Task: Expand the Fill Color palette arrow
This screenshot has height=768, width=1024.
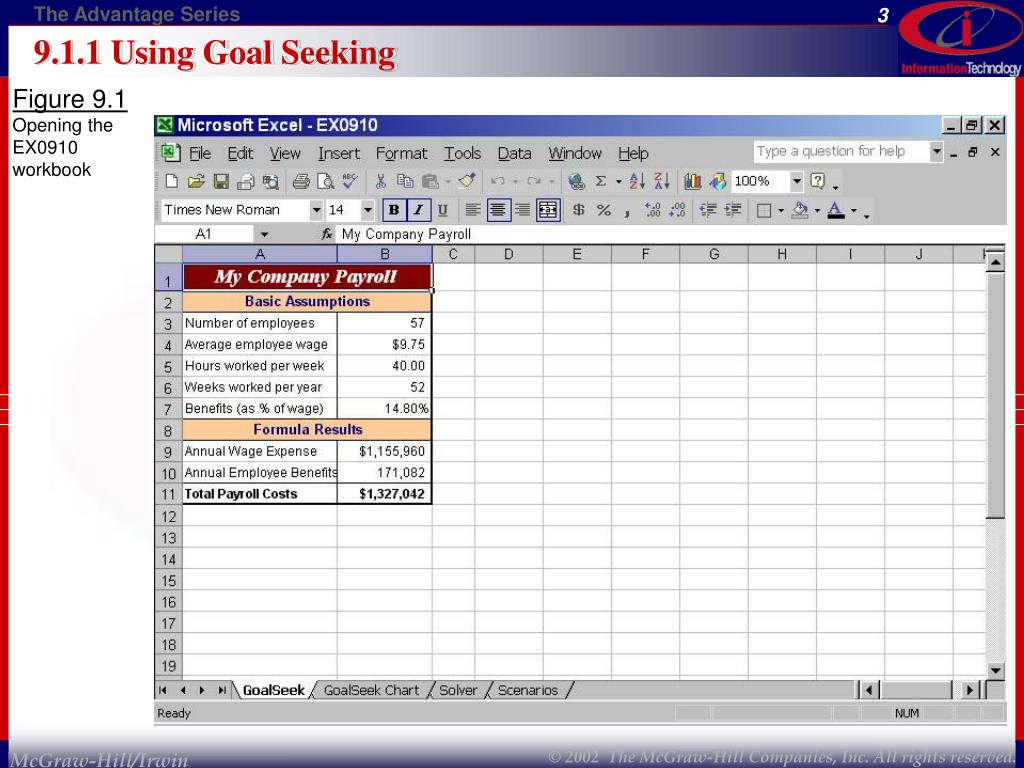Action: 817,211
